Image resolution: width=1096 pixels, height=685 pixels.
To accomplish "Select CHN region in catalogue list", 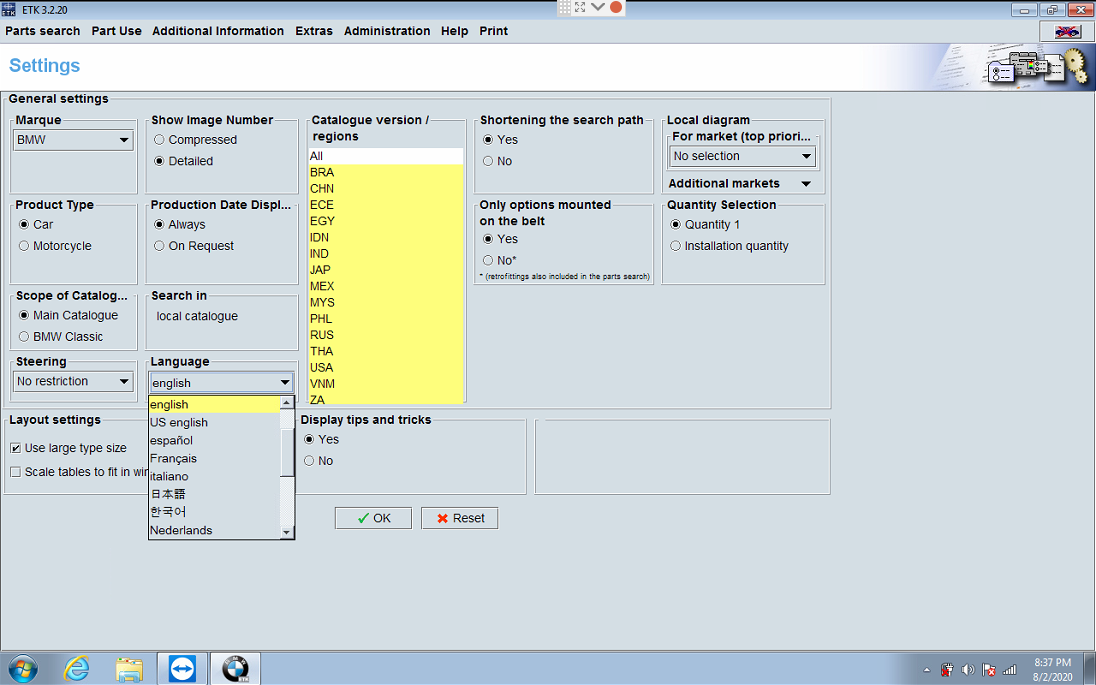I will pos(385,189).
